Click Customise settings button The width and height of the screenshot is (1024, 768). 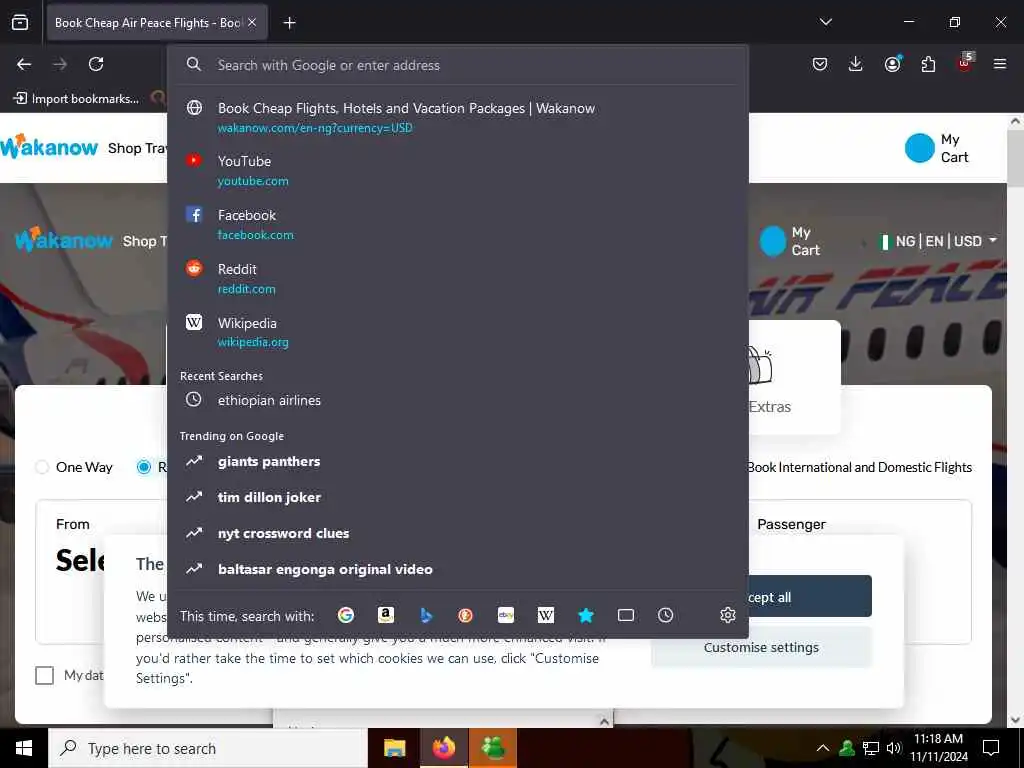coord(761,647)
